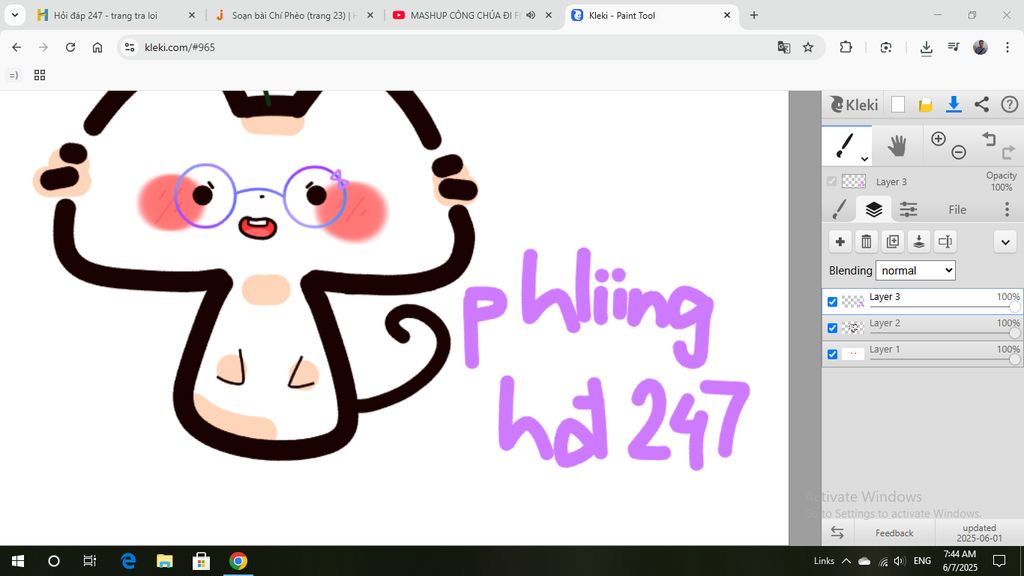This screenshot has height=576, width=1024.
Task: Select the Hand pan tool
Action: click(x=896, y=146)
